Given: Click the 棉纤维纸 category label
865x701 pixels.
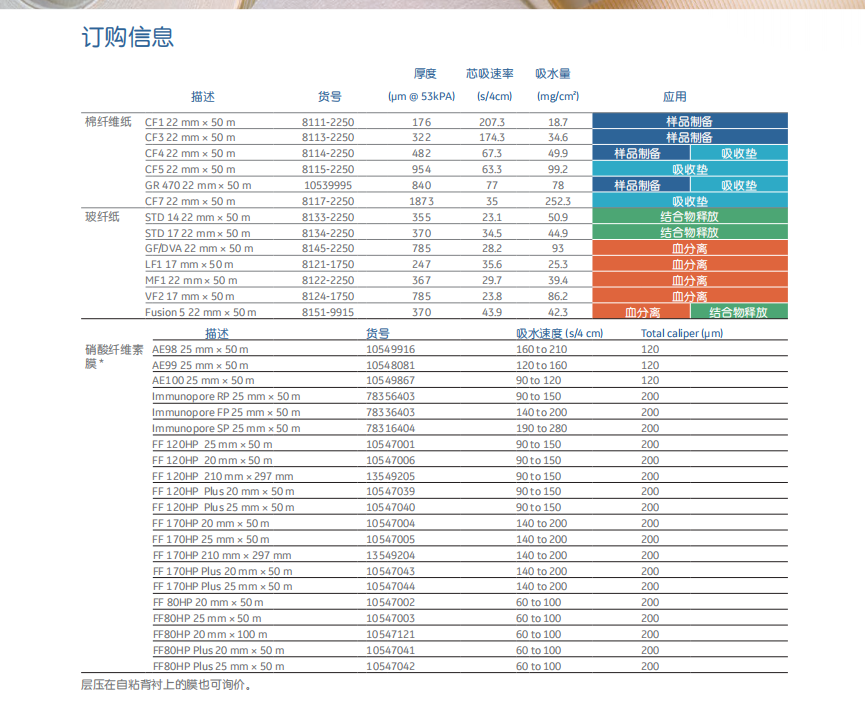Looking at the screenshot, I should click(108, 122).
